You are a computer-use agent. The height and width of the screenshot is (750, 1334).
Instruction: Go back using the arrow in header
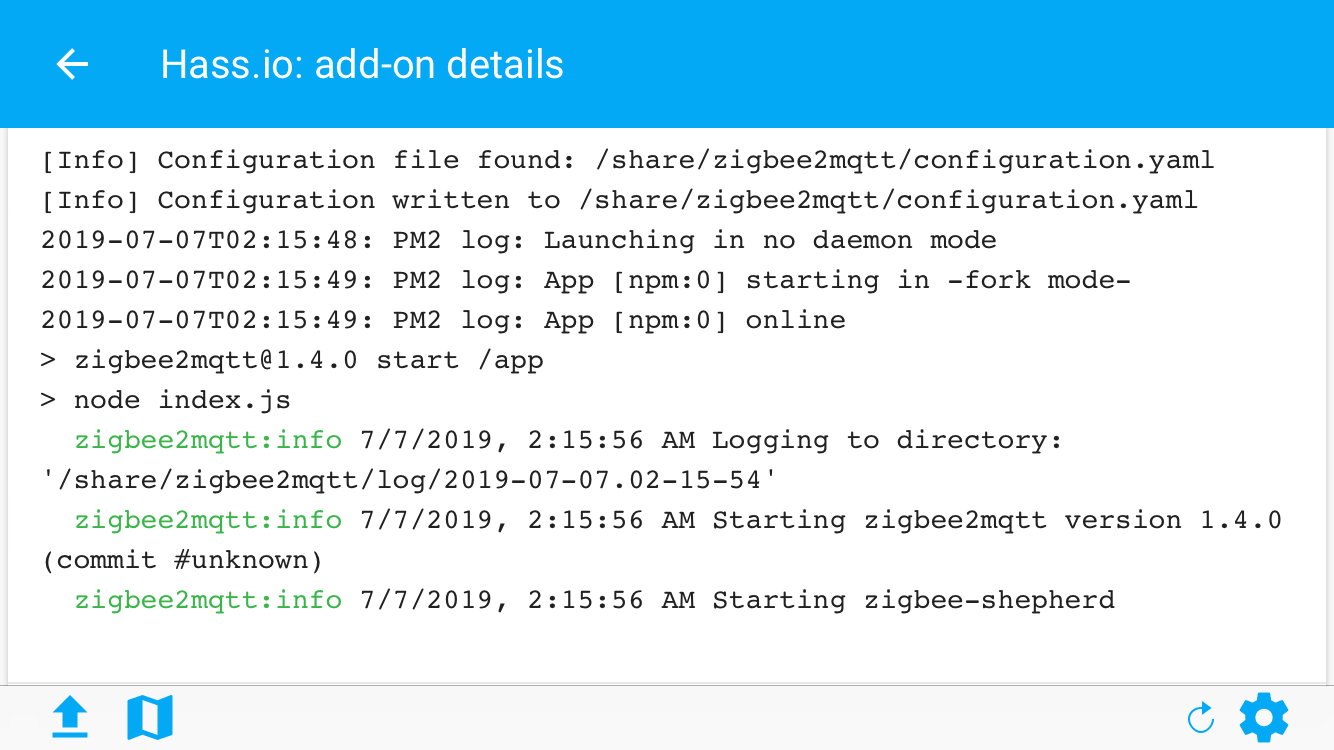point(72,65)
